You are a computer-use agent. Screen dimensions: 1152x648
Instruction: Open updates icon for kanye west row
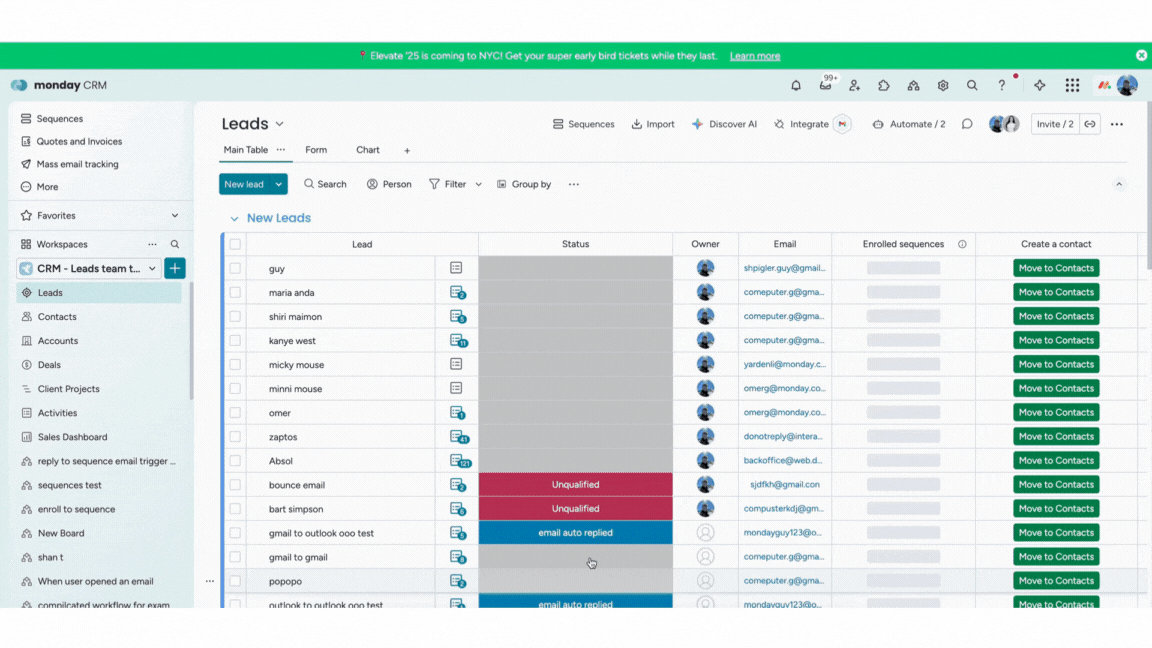coord(458,340)
